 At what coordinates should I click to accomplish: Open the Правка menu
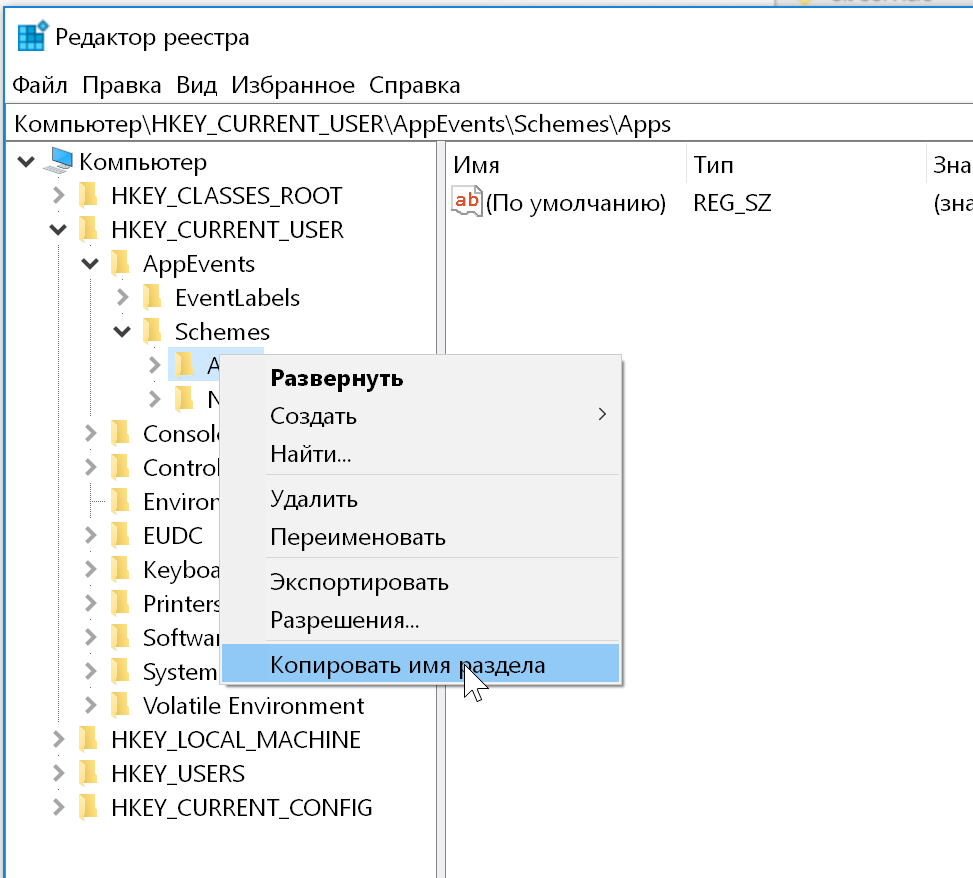coord(122,85)
